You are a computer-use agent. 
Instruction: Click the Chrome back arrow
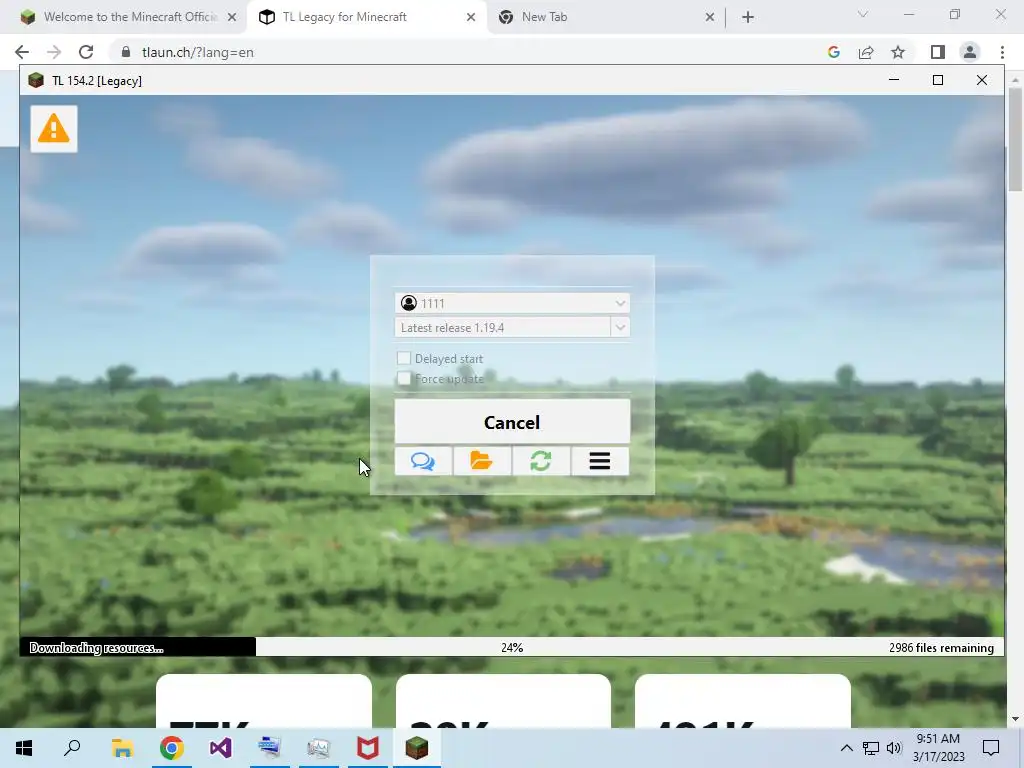tap(22, 52)
